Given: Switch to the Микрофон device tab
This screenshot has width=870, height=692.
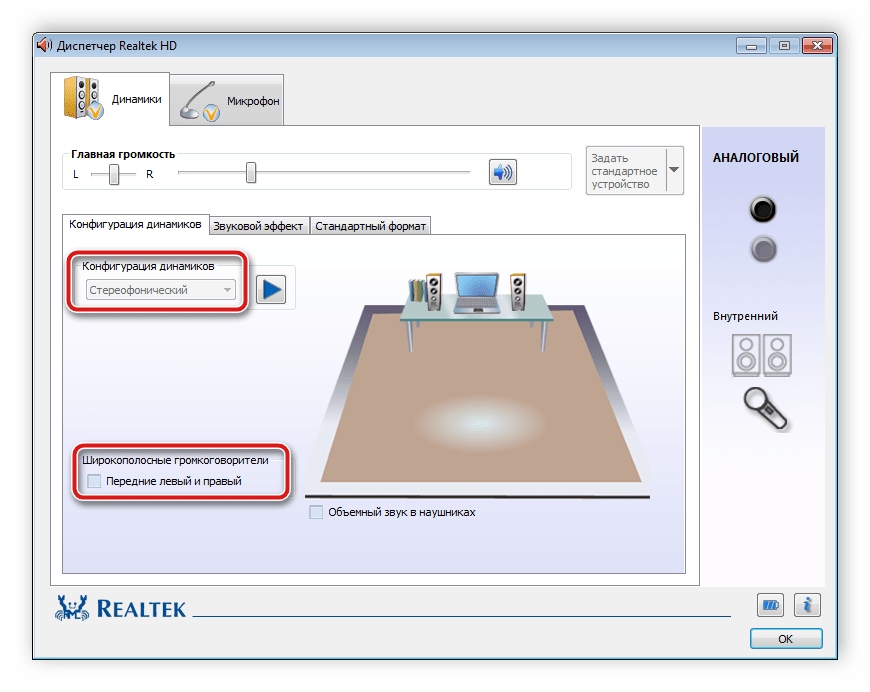Looking at the screenshot, I should [x=228, y=101].
